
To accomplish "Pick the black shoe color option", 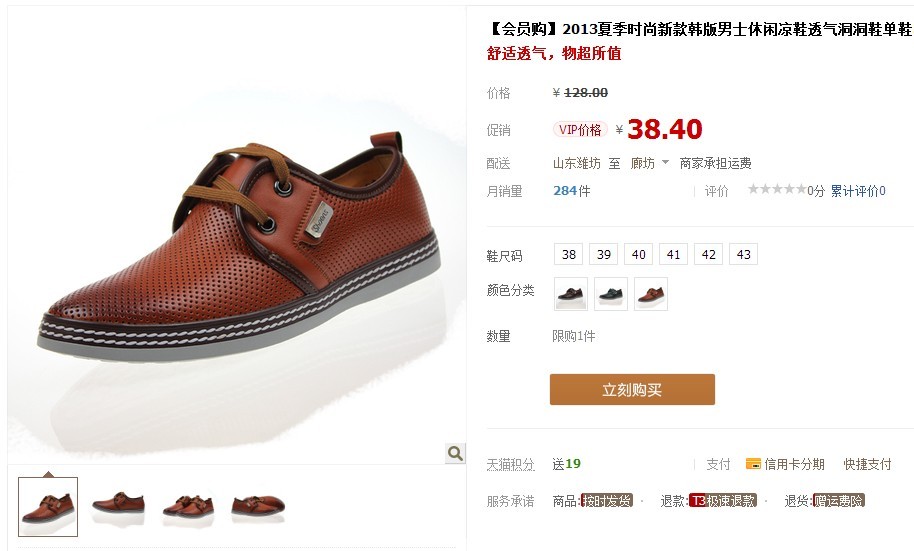I will (571, 294).
